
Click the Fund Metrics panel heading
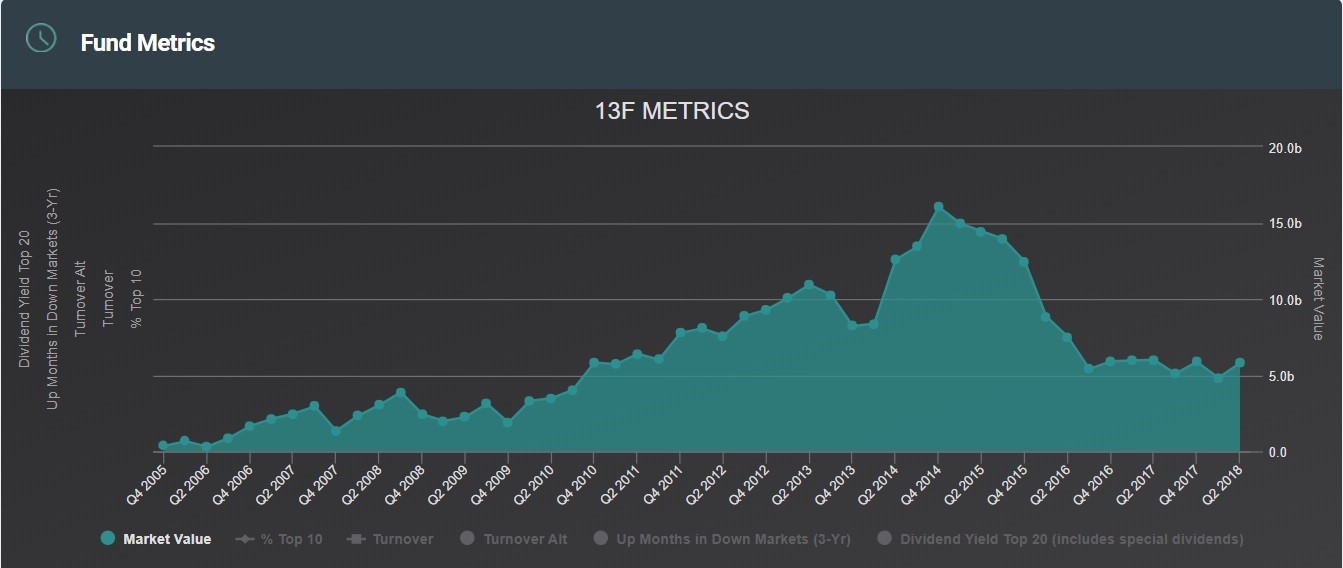pyautogui.click(x=148, y=43)
